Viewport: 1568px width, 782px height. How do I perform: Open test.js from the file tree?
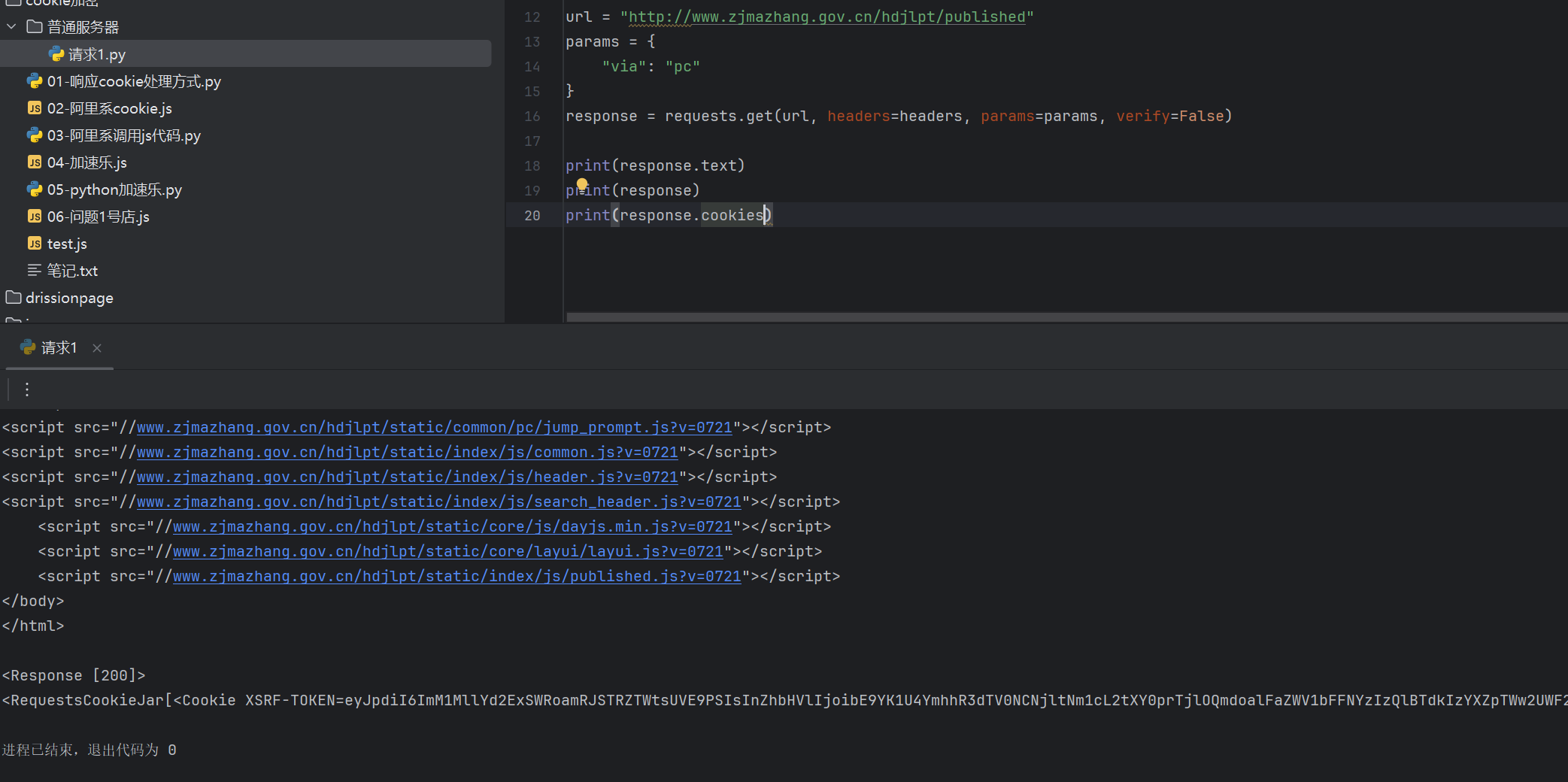coord(67,244)
